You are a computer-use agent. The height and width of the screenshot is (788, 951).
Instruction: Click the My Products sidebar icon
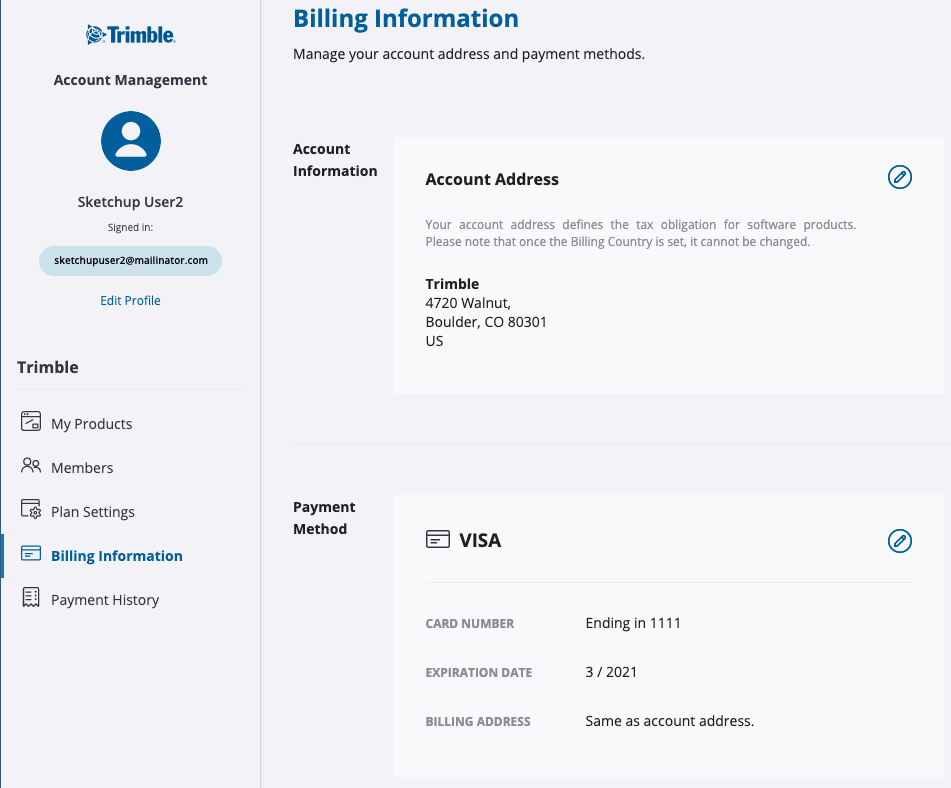pos(31,421)
